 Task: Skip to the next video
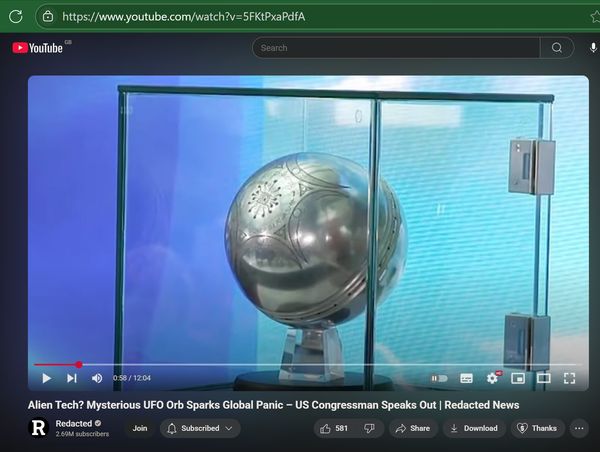(71, 378)
